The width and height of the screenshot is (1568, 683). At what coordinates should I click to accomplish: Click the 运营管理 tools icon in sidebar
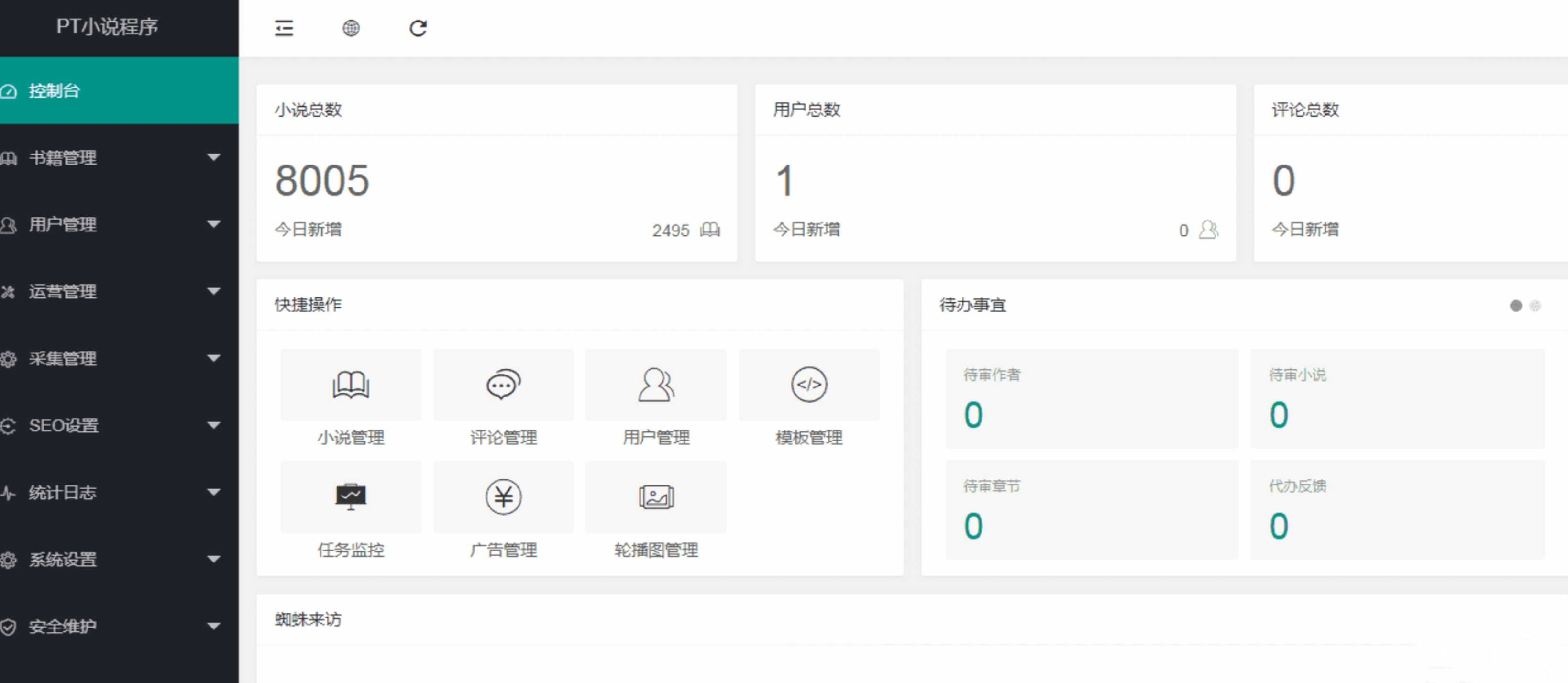click(9, 292)
